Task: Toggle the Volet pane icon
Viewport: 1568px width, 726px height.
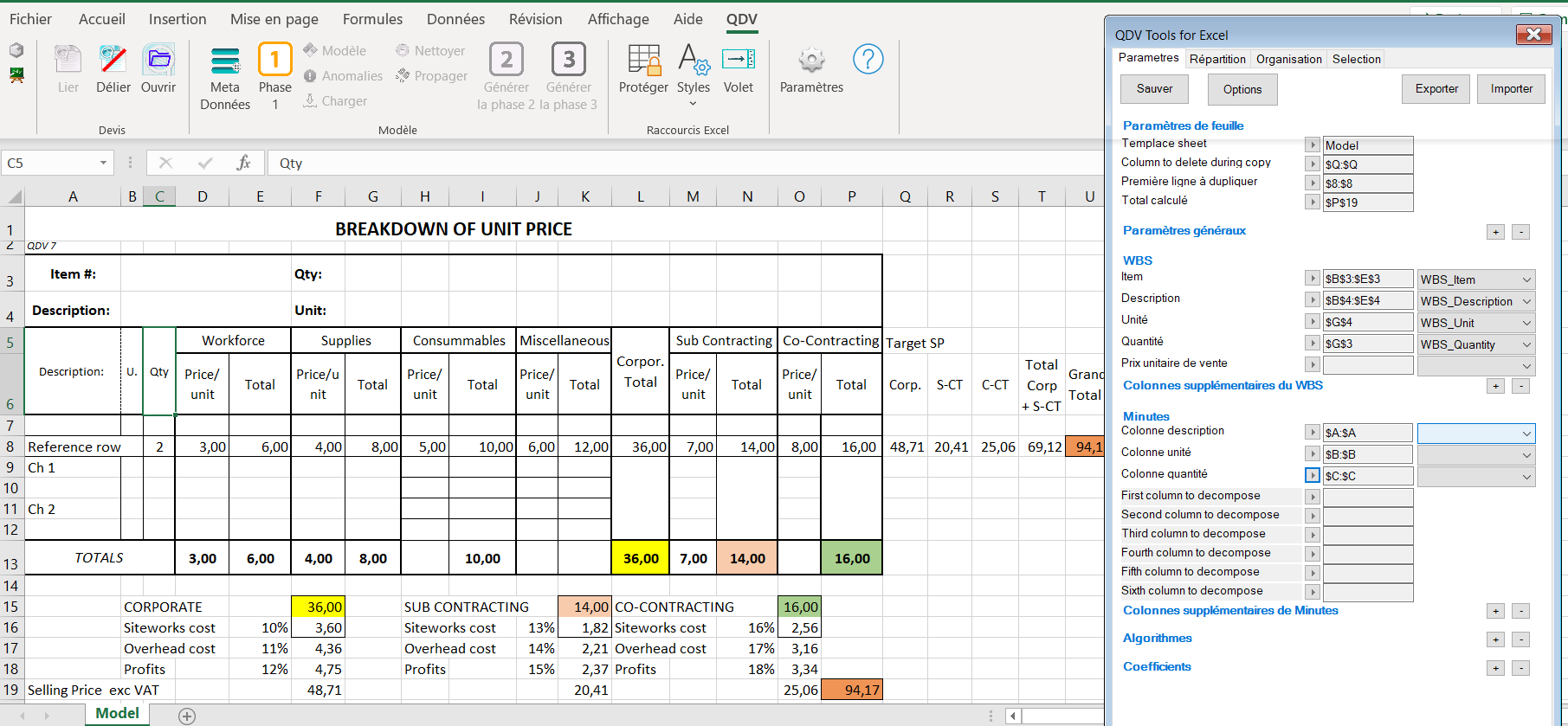Action: 739,61
